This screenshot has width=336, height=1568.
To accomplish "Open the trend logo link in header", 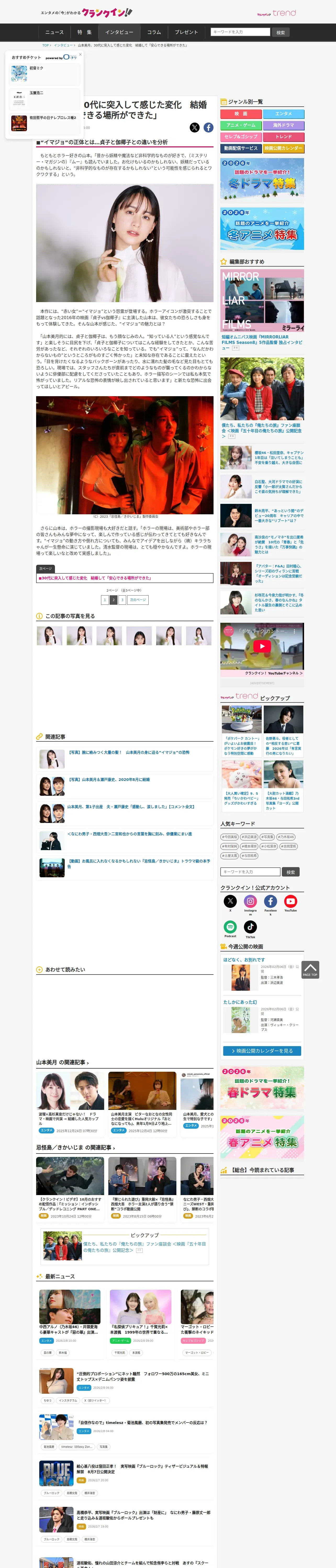I will click(276, 13).
